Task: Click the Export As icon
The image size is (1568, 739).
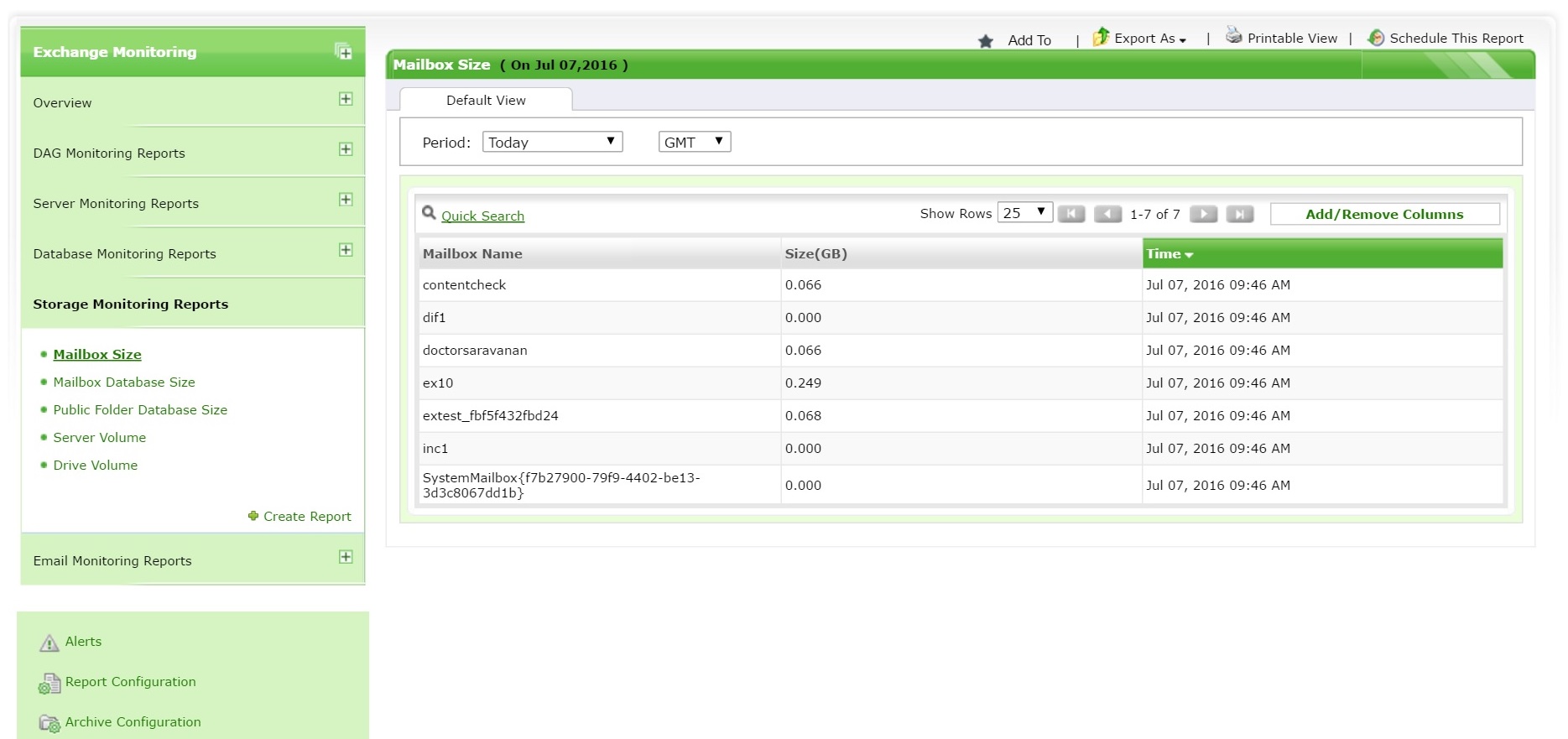Action: click(x=1101, y=37)
